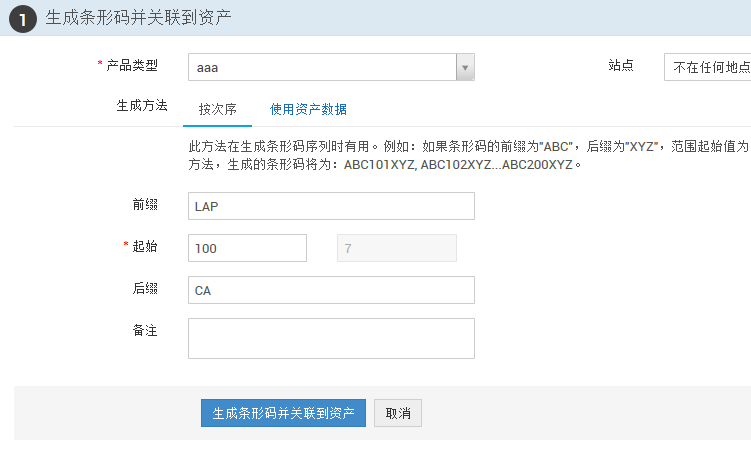Click the 产品类型 required field label
The image size is (751, 453).
coord(131,65)
